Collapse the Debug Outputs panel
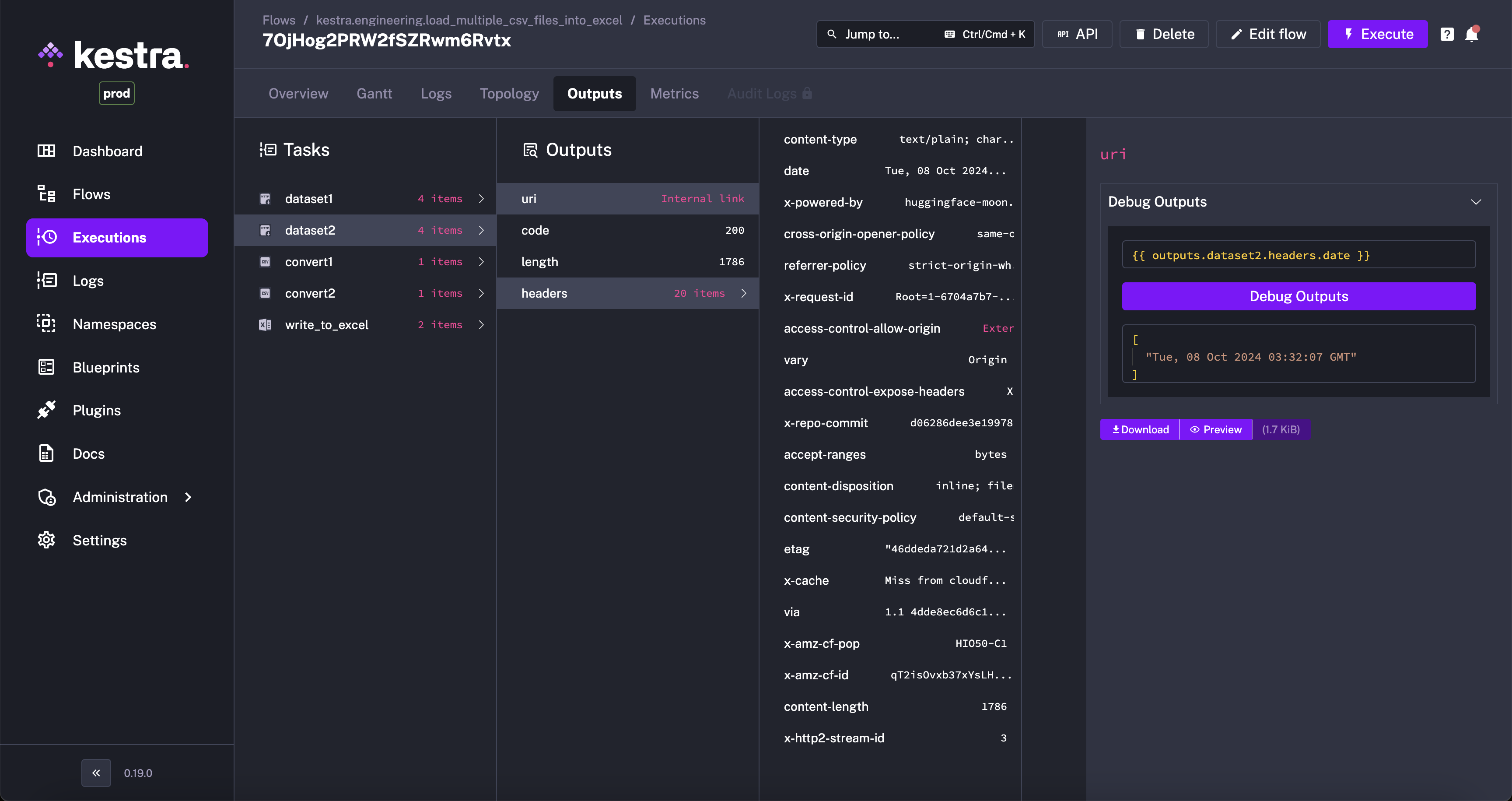Screen dimensions: 1512x801 [x=1476, y=201]
